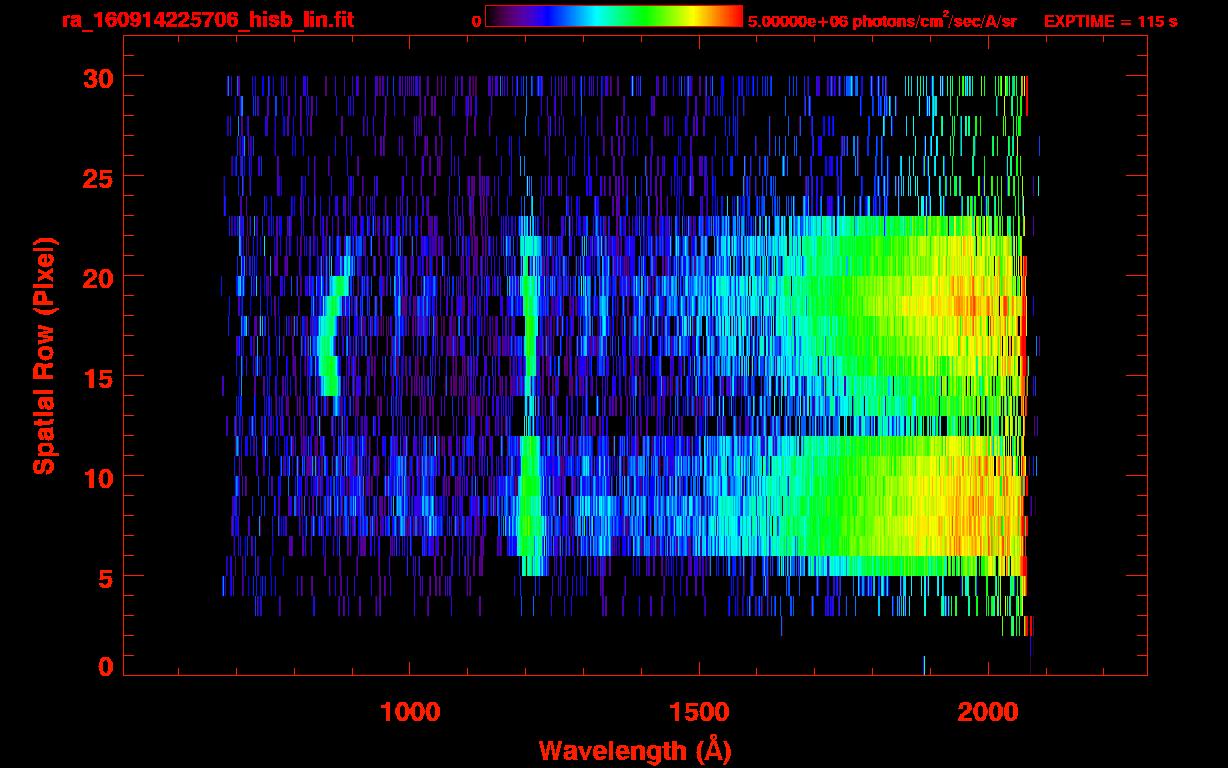Viewport: 1228px width, 768px height.
Task: Click the x-axis tick label 1500
Action: pyautogui.click(x=698, y=712)
